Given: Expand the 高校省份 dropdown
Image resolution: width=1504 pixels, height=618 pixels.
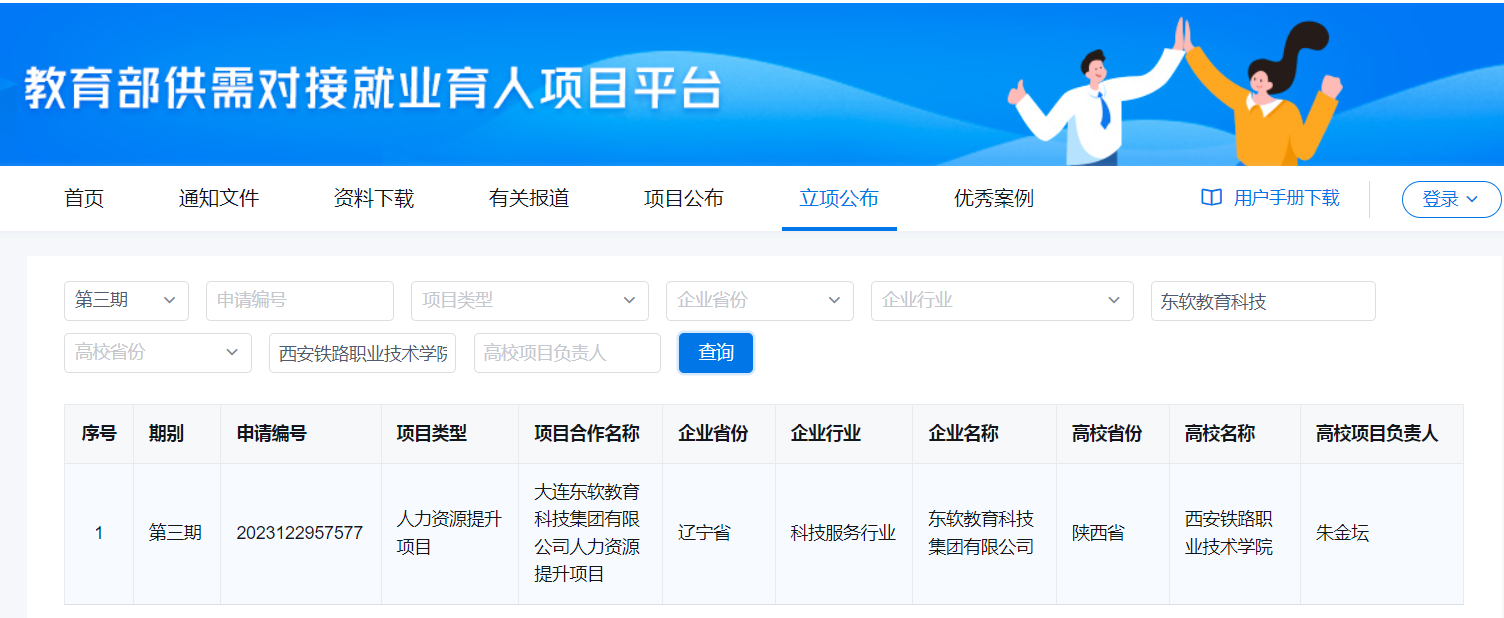Looking at the screenshot, I should [157, 353].
